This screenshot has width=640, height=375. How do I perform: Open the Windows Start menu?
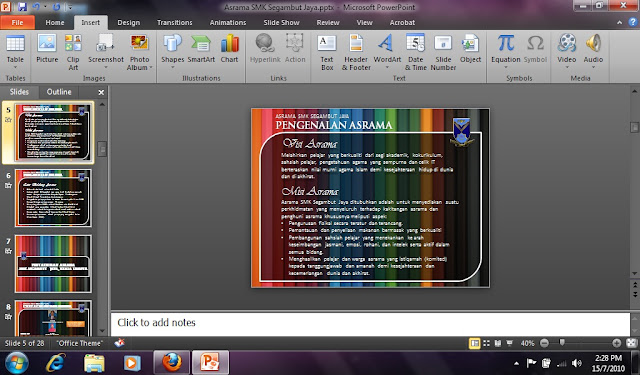click(x=17, y=362)
